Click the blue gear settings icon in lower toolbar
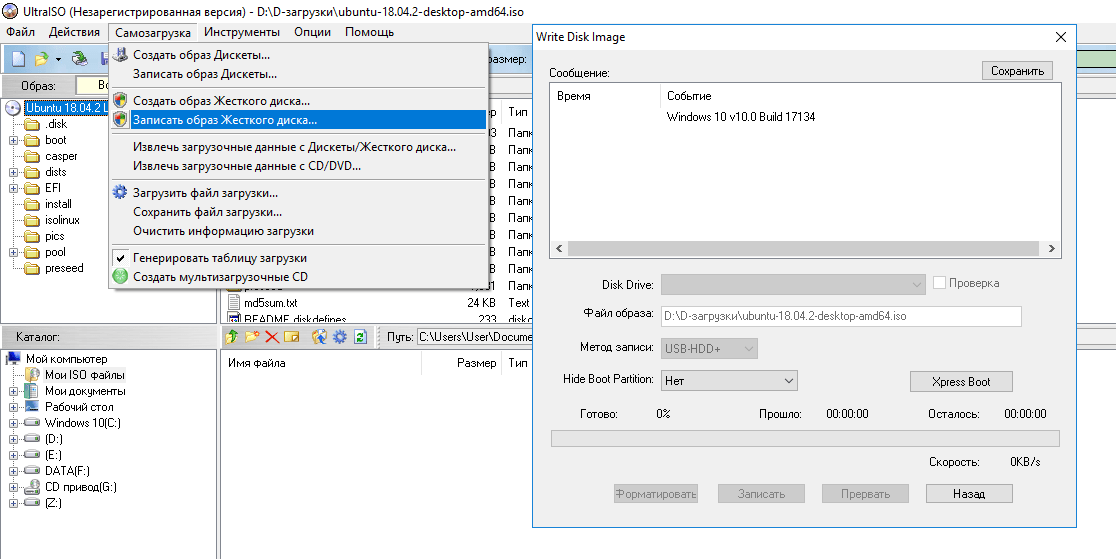 point(340,337)
